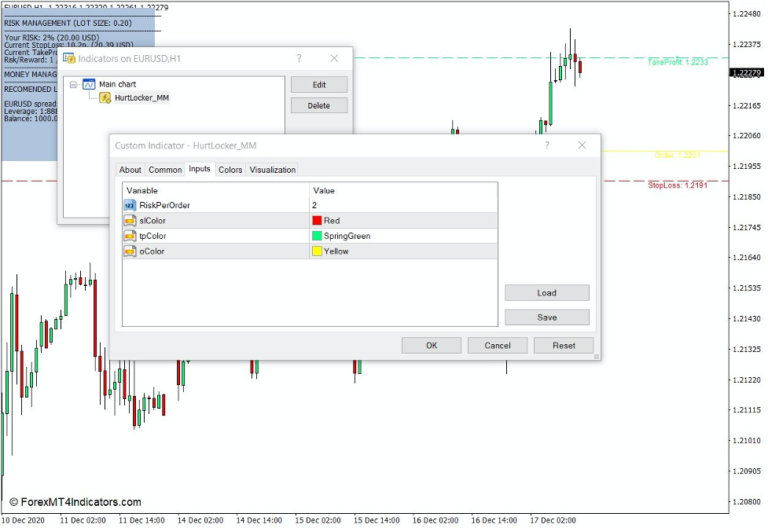The height and width of the screenshot is (528, 768).
Task: Click the Main chart tree icon
Action: coord(89,85)
